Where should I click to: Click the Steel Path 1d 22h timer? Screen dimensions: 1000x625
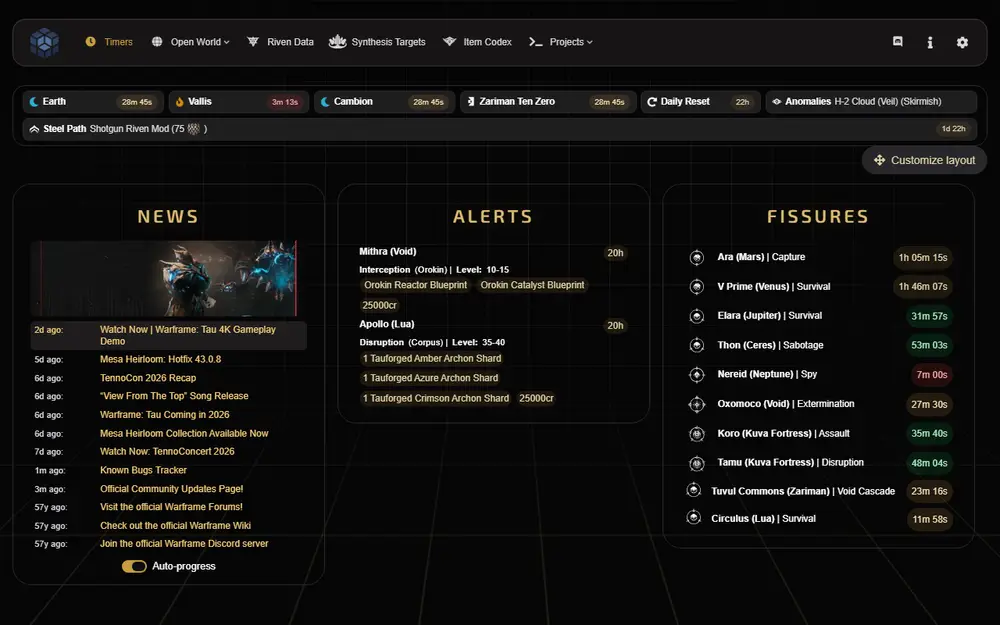point(953,129)
